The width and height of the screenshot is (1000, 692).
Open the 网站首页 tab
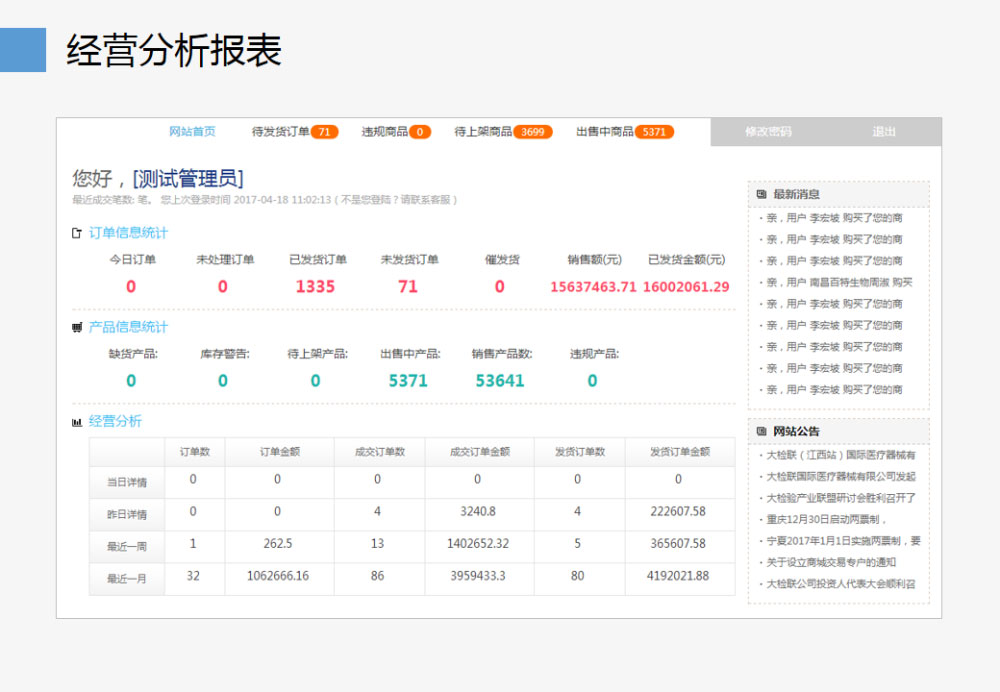coord(192,131)
